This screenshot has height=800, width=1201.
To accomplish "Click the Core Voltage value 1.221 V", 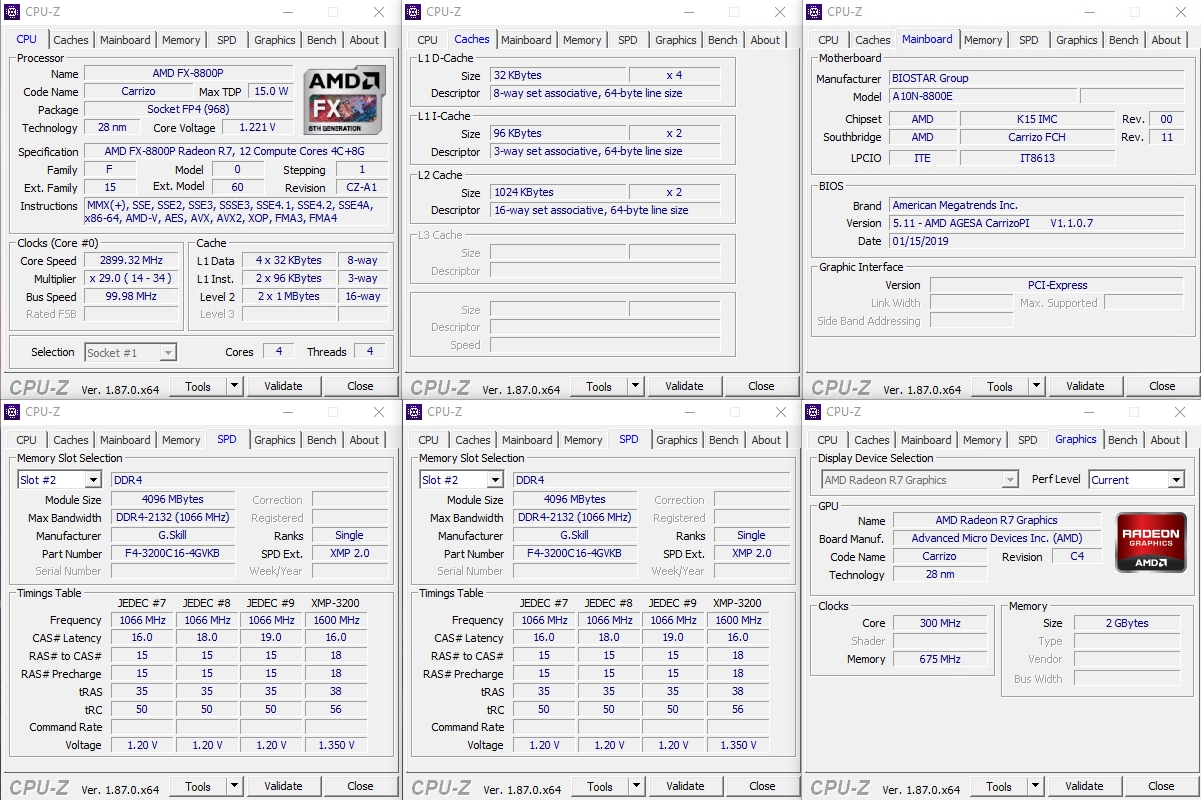I will [258, 128].
